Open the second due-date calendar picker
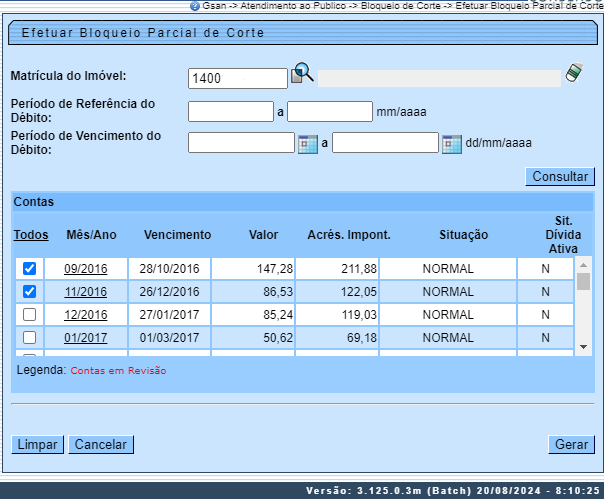The width and height of the screenshot is (604, 499). coord(452,143)
